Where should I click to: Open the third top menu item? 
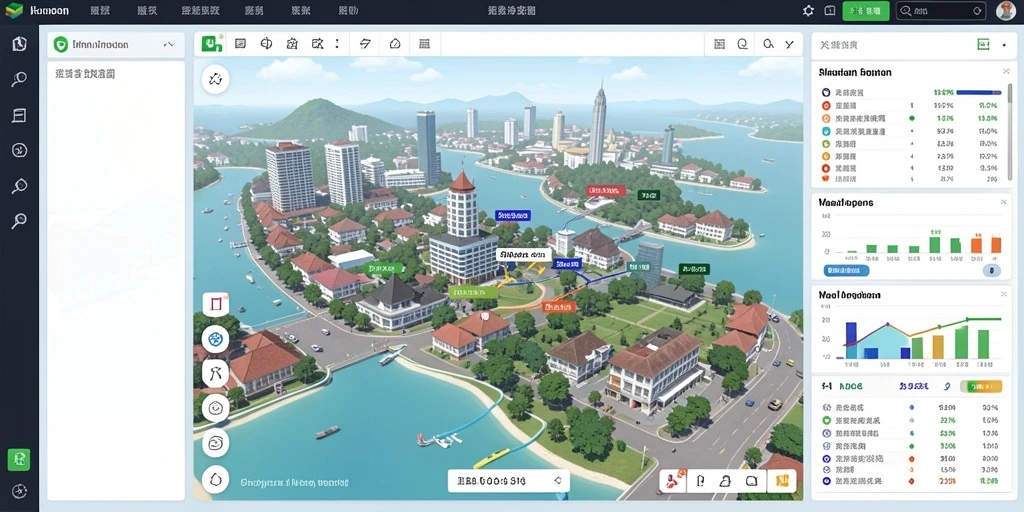click(x=200, y=10)
